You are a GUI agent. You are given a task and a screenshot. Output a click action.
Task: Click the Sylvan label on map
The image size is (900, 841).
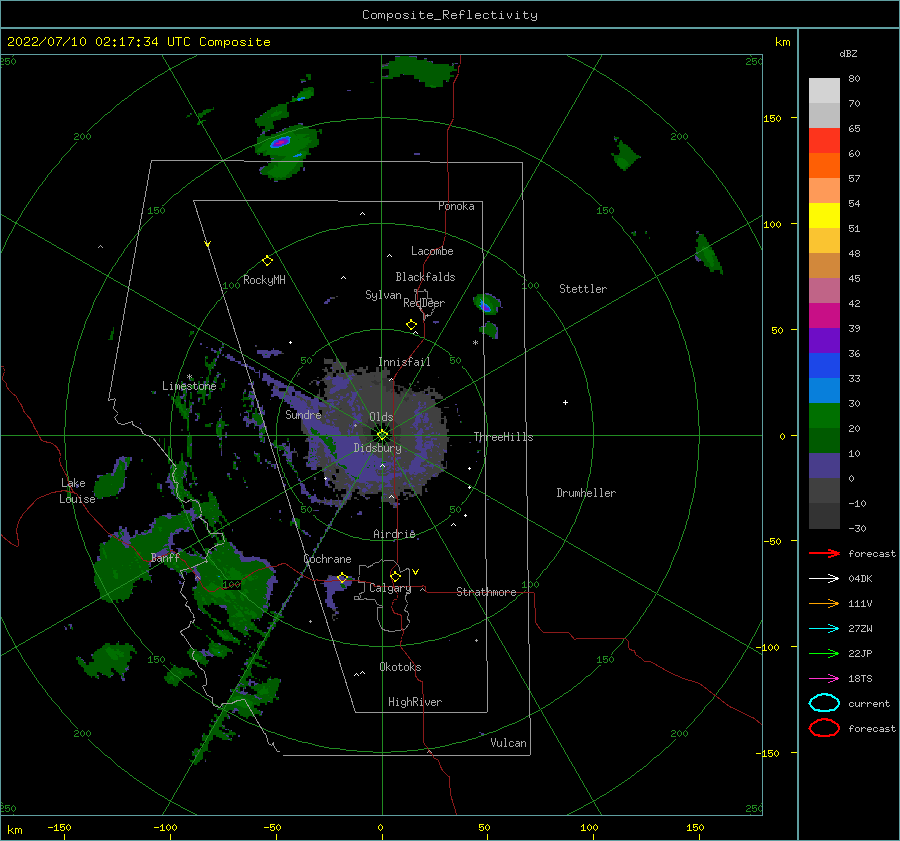pos(383,295)
